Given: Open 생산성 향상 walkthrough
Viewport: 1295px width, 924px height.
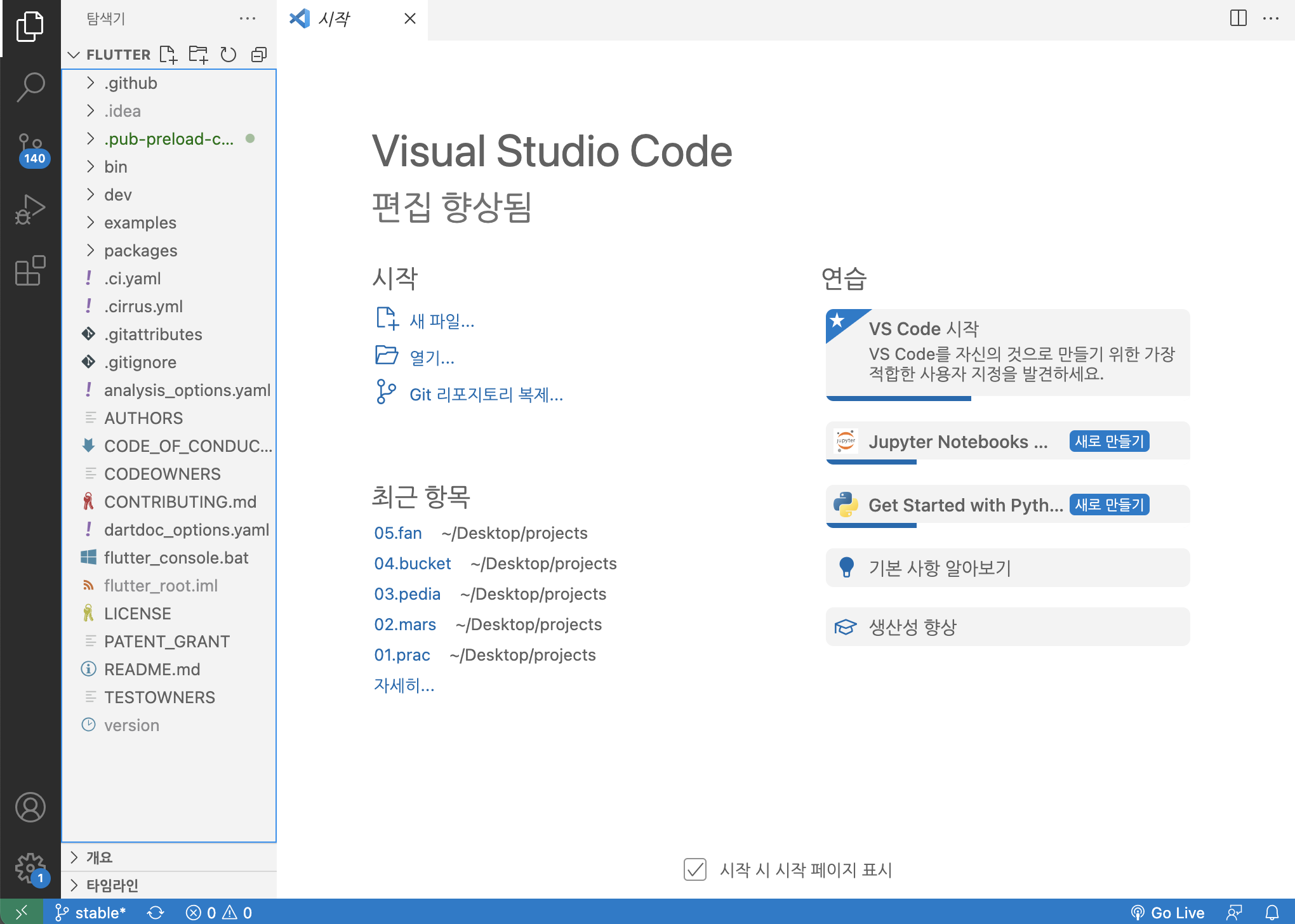Looking at the screenshot, I should click(1007, 627).
